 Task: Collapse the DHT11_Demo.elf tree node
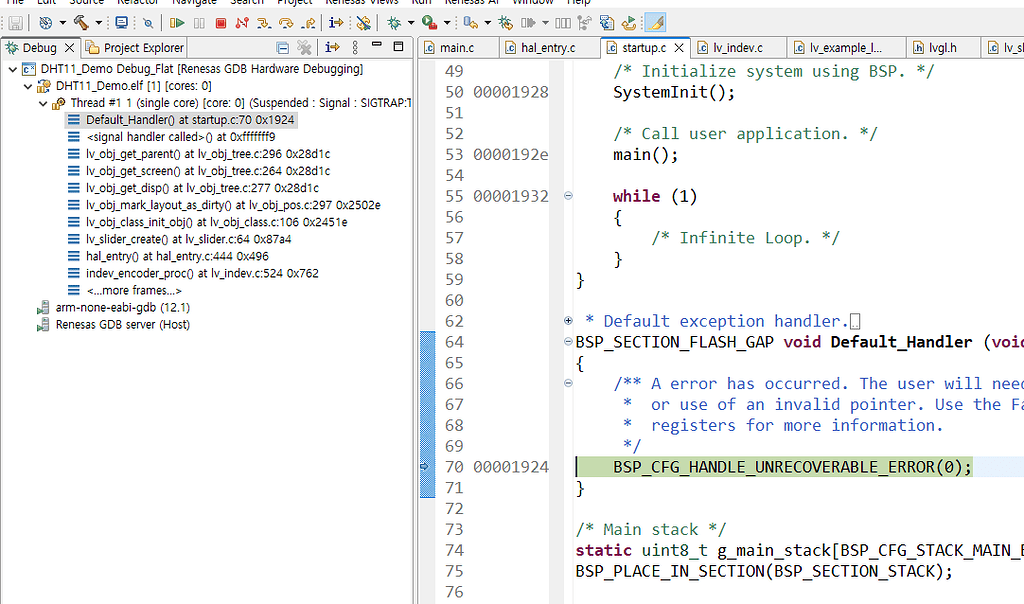(28, 86)
